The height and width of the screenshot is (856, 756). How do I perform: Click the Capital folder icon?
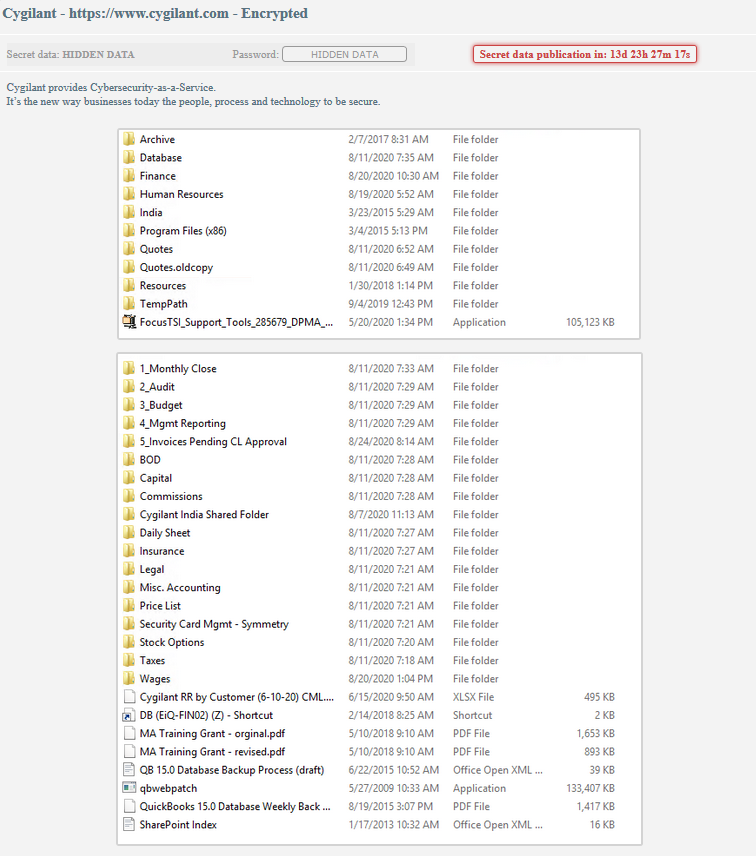pos(129,478)
